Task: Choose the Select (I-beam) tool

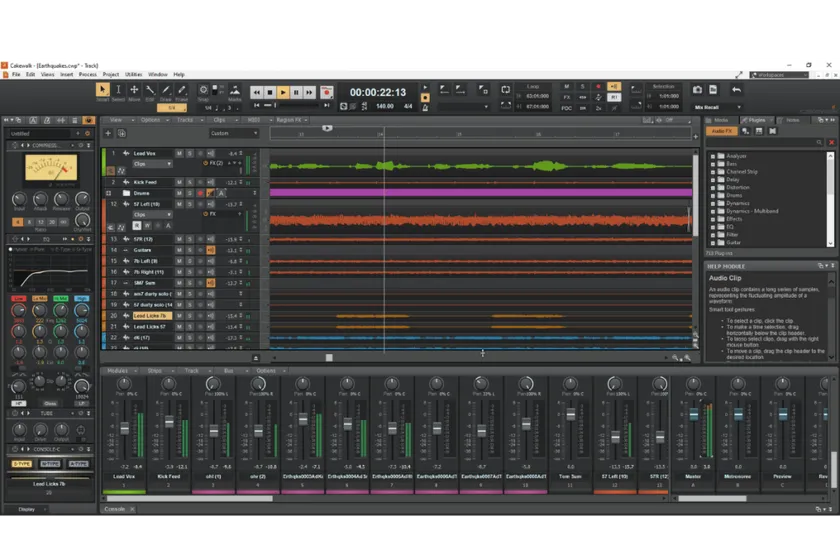Action: tap(118, 90)
